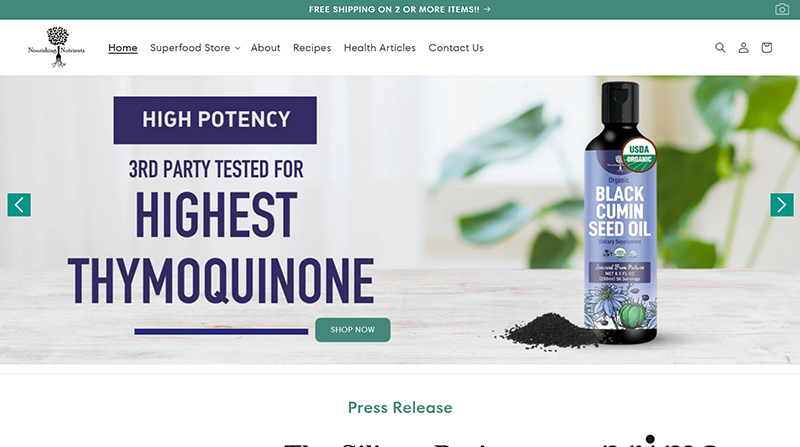Click the camera icon in top banner

782,9
